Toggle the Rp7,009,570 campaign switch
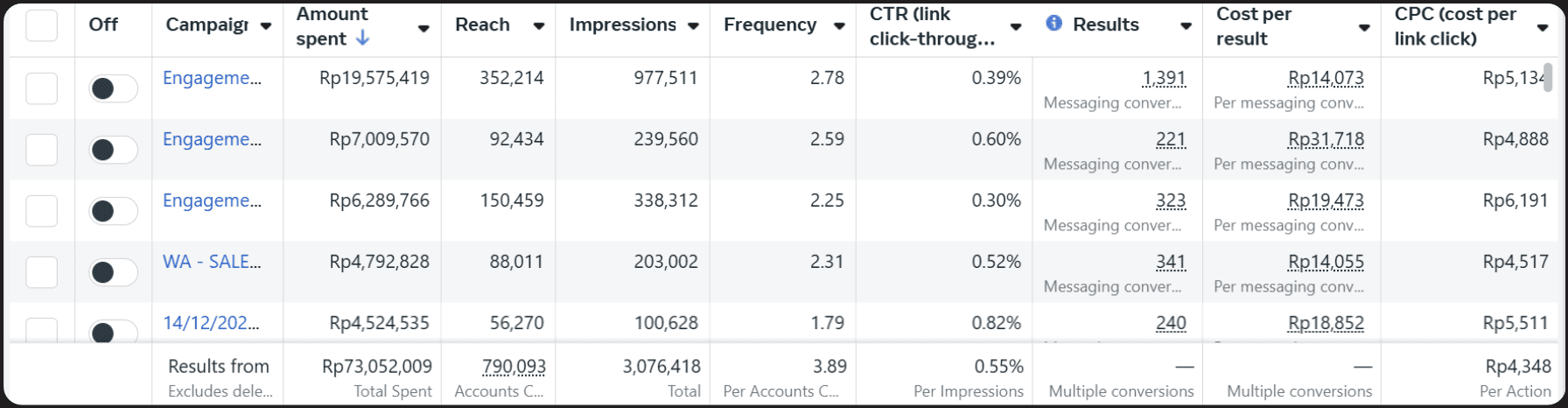The height and width of the screenshot is (408, 1568). (x=113, y=150)
